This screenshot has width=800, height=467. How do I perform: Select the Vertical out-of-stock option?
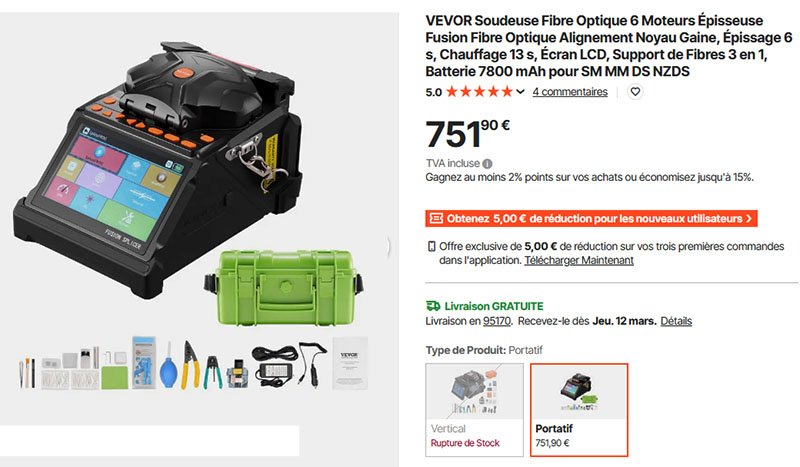pyautogui.click(x=474, y=410)
